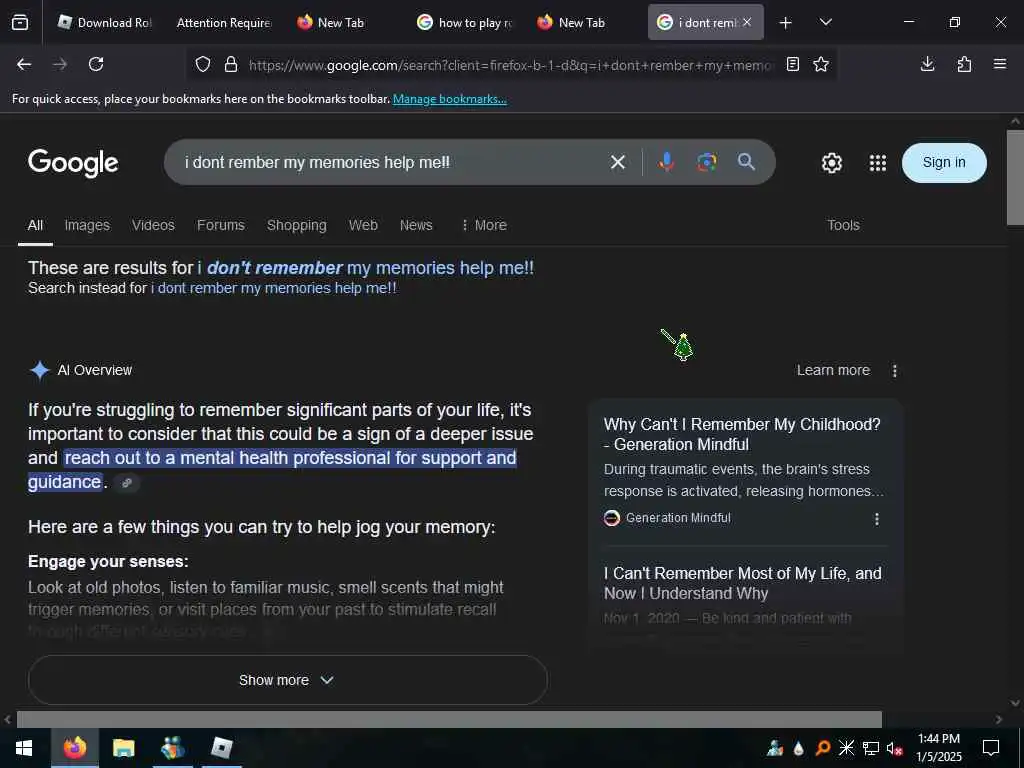
Task: Select the Forums results tab
Action: click(221, 225)
